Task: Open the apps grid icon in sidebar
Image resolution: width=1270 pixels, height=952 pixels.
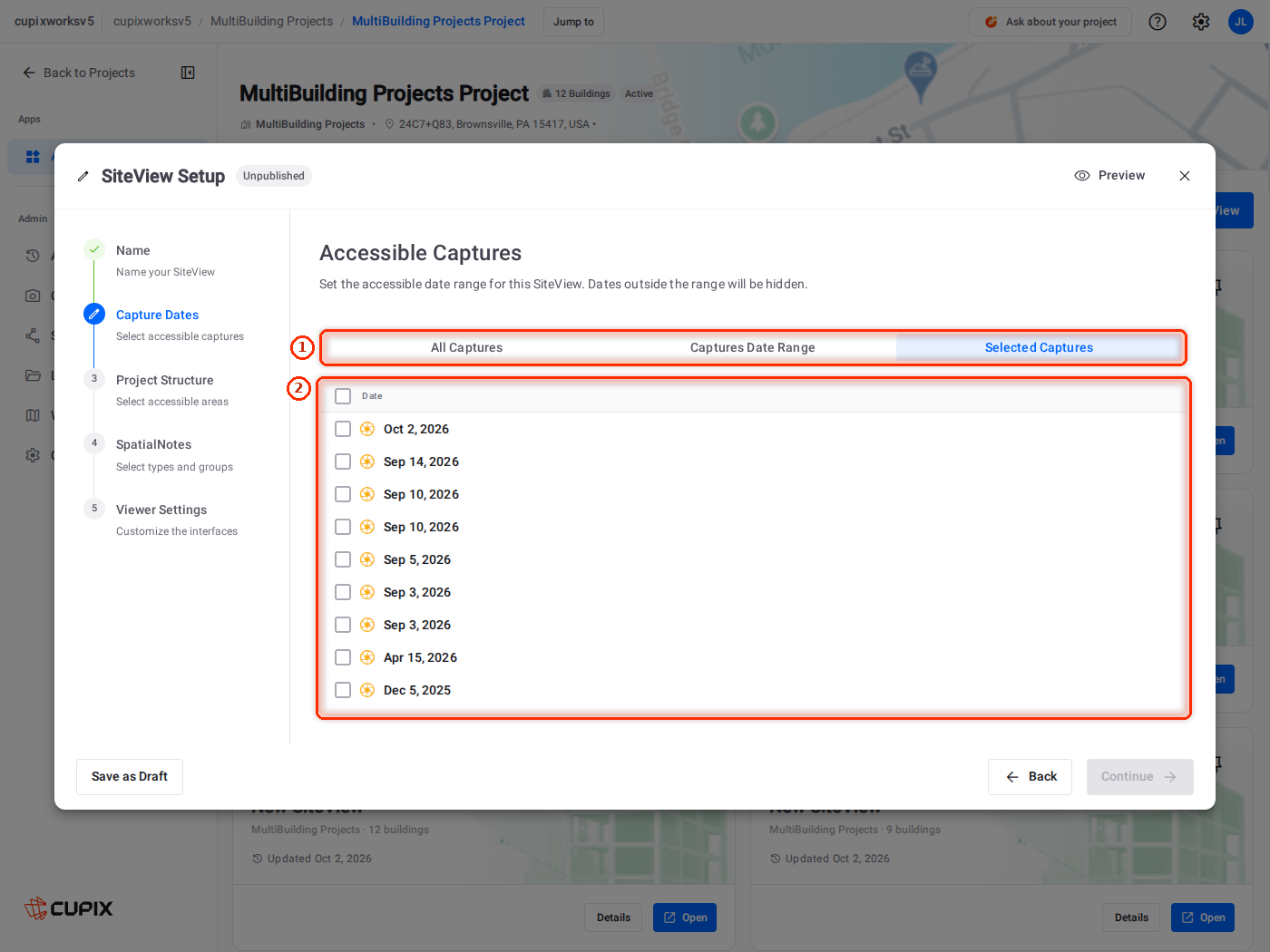Action: point(33,157)
